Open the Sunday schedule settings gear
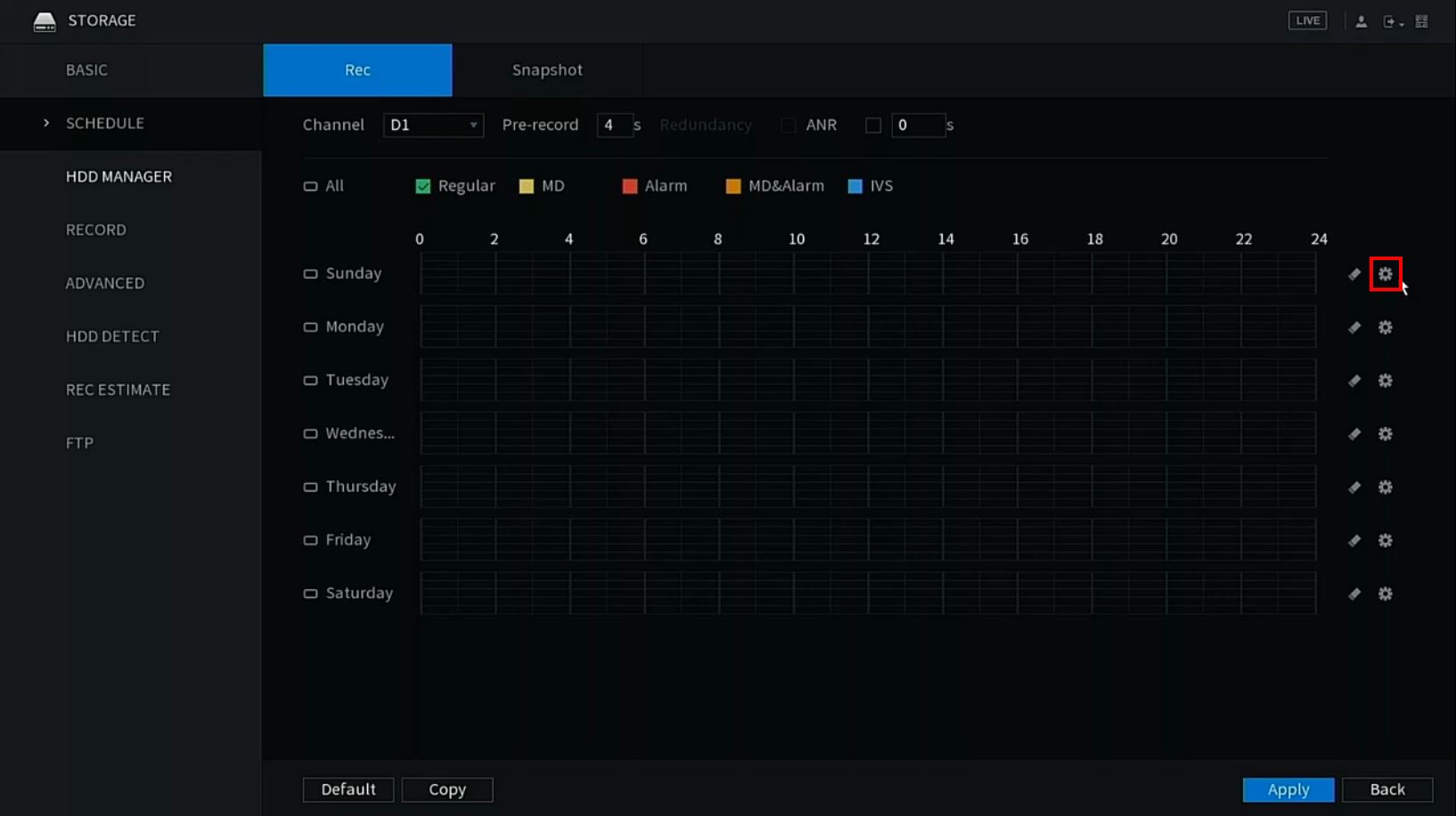 1385,274
